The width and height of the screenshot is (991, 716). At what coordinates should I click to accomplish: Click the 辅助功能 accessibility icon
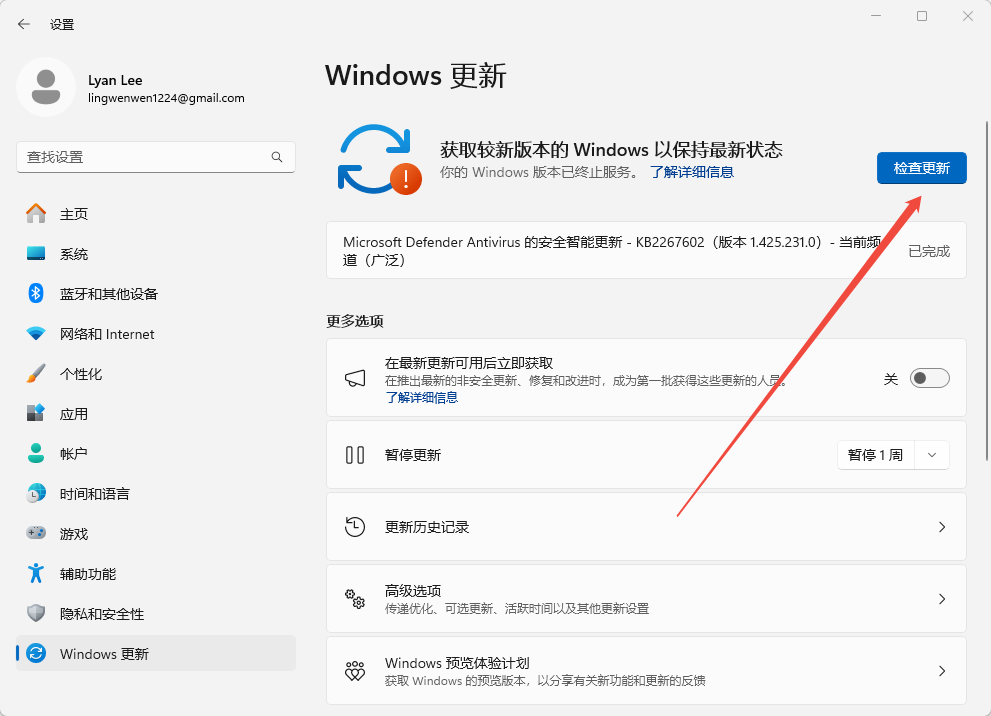pyautogui.click(x=36, y=573)
